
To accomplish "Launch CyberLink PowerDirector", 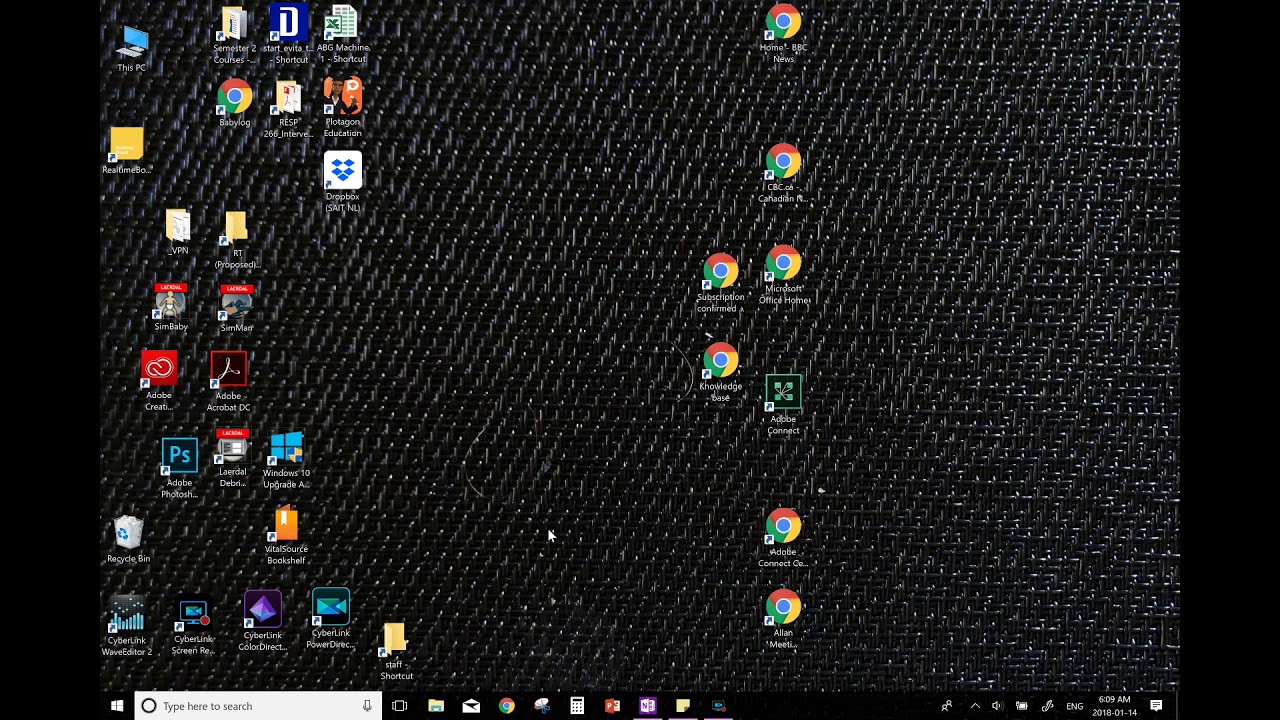I will (330, 620).
